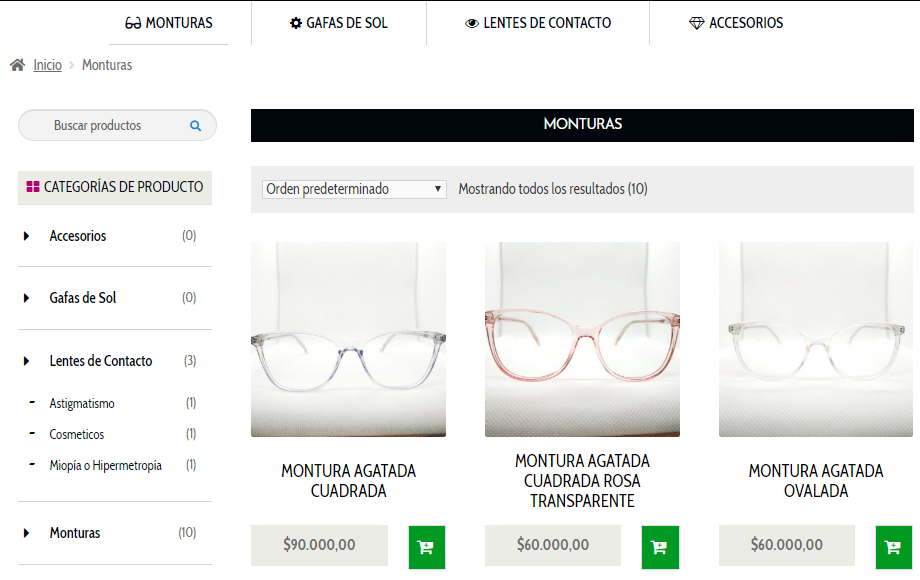Open the Gafas de Sol menu tab

(339, 23)
